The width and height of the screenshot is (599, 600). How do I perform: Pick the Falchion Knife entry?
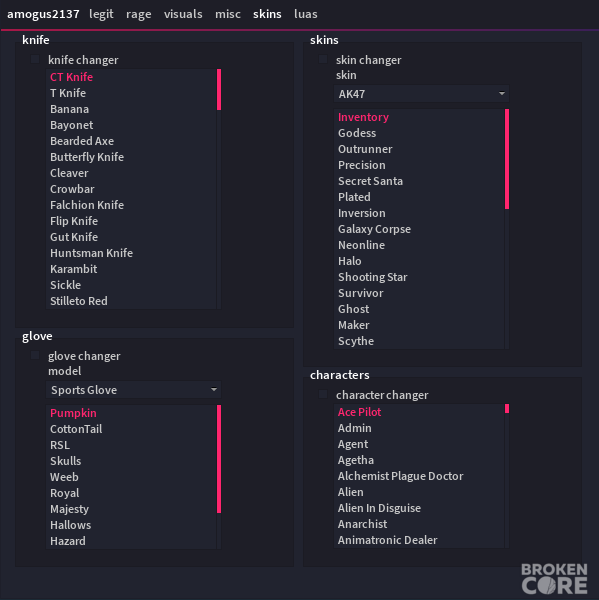coord(131,205)
